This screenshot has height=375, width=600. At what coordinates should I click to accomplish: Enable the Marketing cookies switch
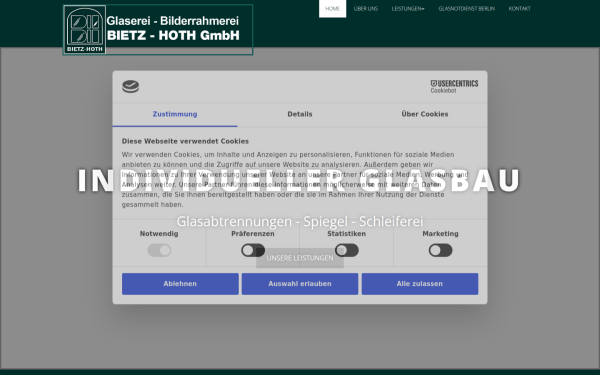tap(440, 250)
